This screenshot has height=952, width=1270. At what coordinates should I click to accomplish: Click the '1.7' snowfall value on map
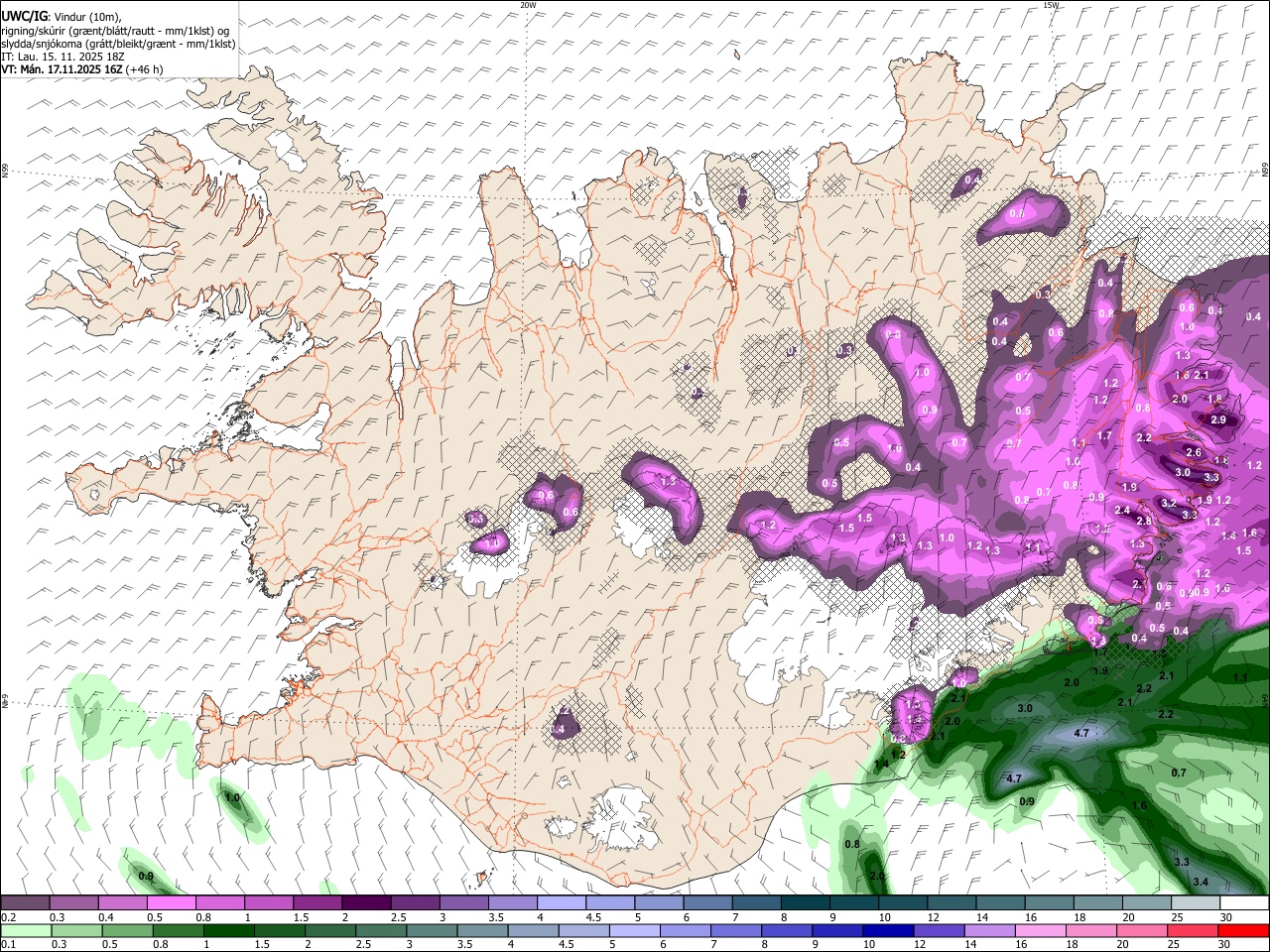point(1105,435)
